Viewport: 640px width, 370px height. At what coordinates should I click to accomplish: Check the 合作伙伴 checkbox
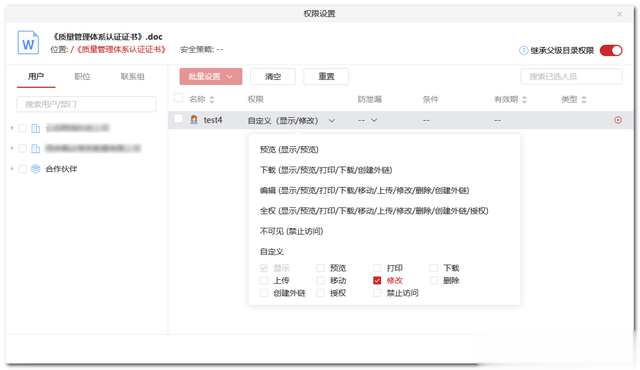(23, 168)
